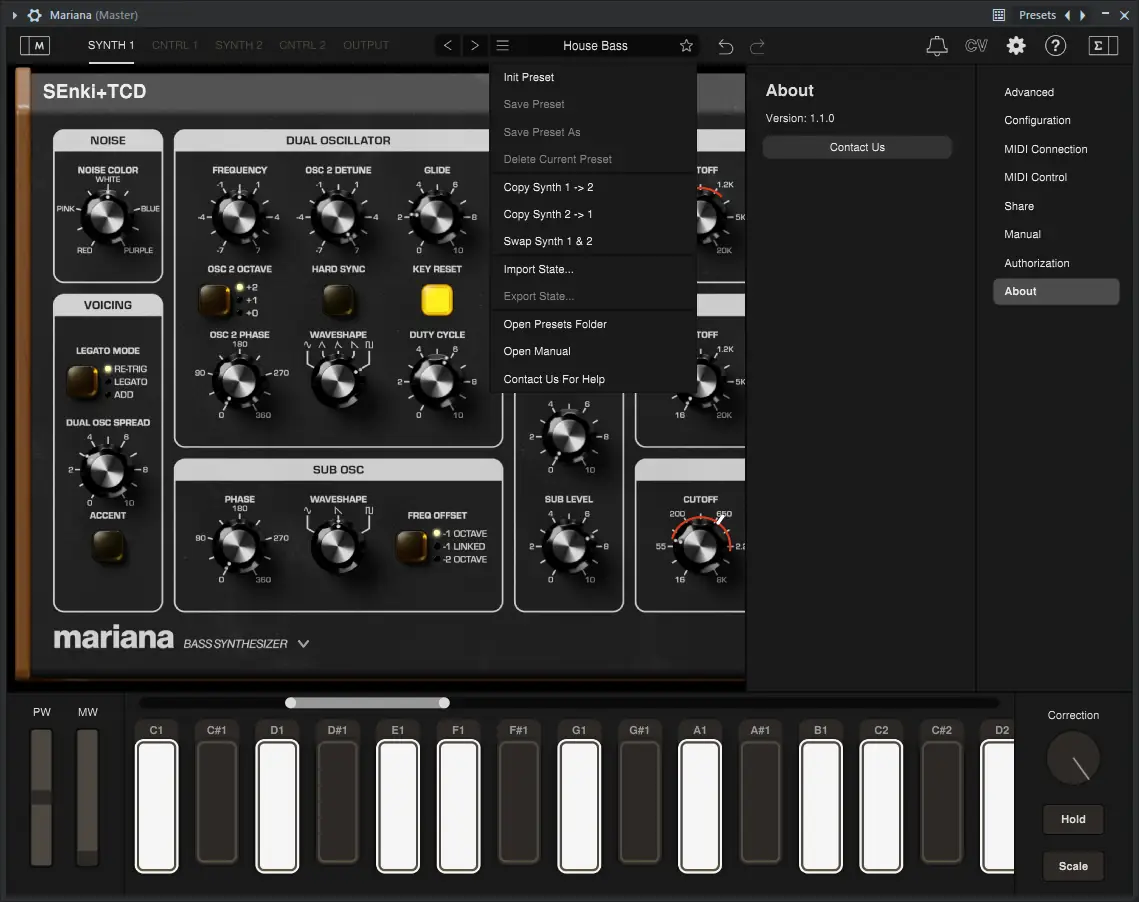Expand the mariana Bass Synthesizer chevron
Image resolution: width=1139 pixels, height=902 pixels.
pyautogui.click(x=304, y=643)
